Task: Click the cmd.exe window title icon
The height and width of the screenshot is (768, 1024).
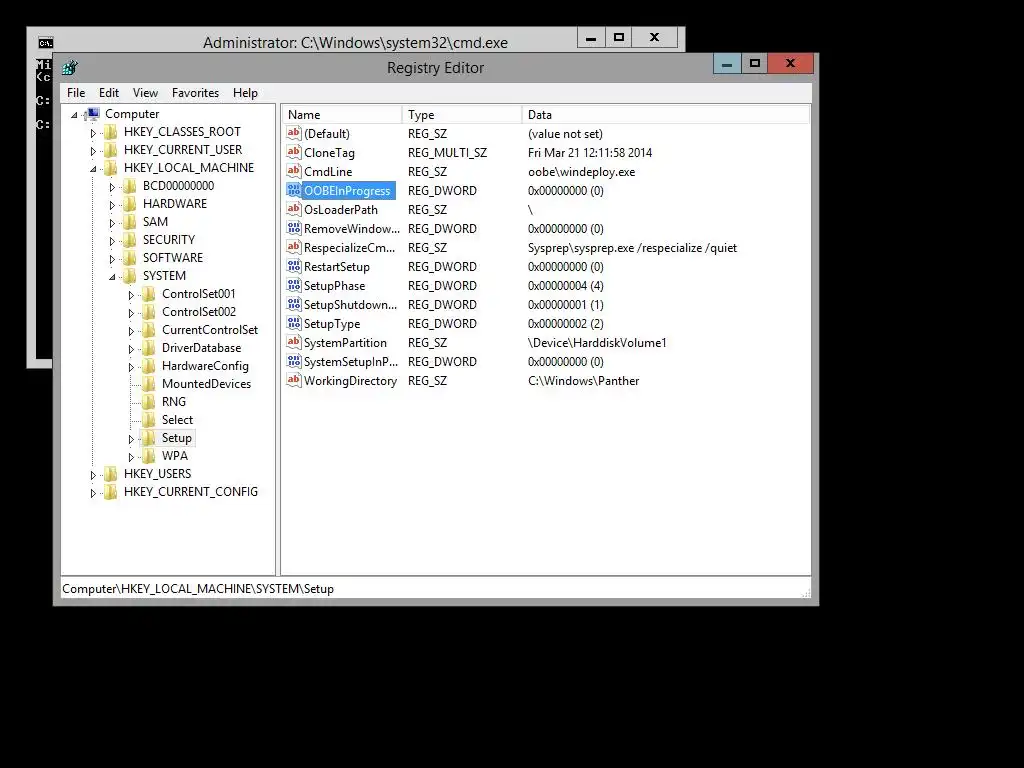Action: (x=45, y=43)
